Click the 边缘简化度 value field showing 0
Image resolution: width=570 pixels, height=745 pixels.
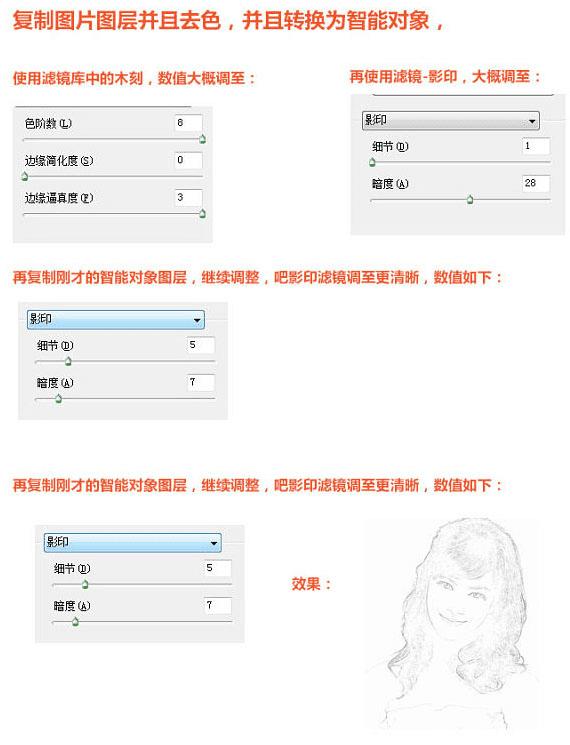click(188, 160)
